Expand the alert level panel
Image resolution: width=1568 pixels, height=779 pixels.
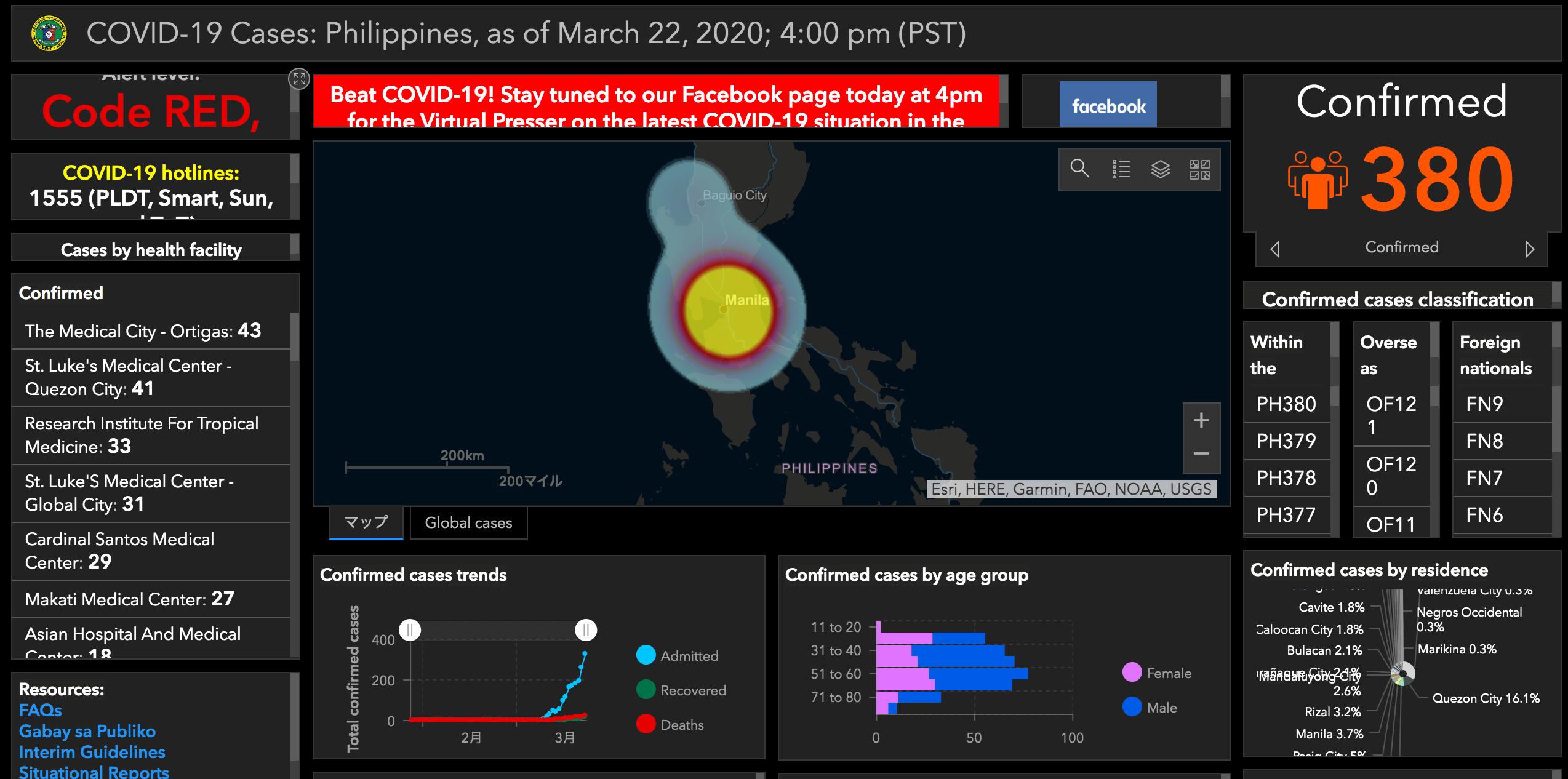(299, 78)
